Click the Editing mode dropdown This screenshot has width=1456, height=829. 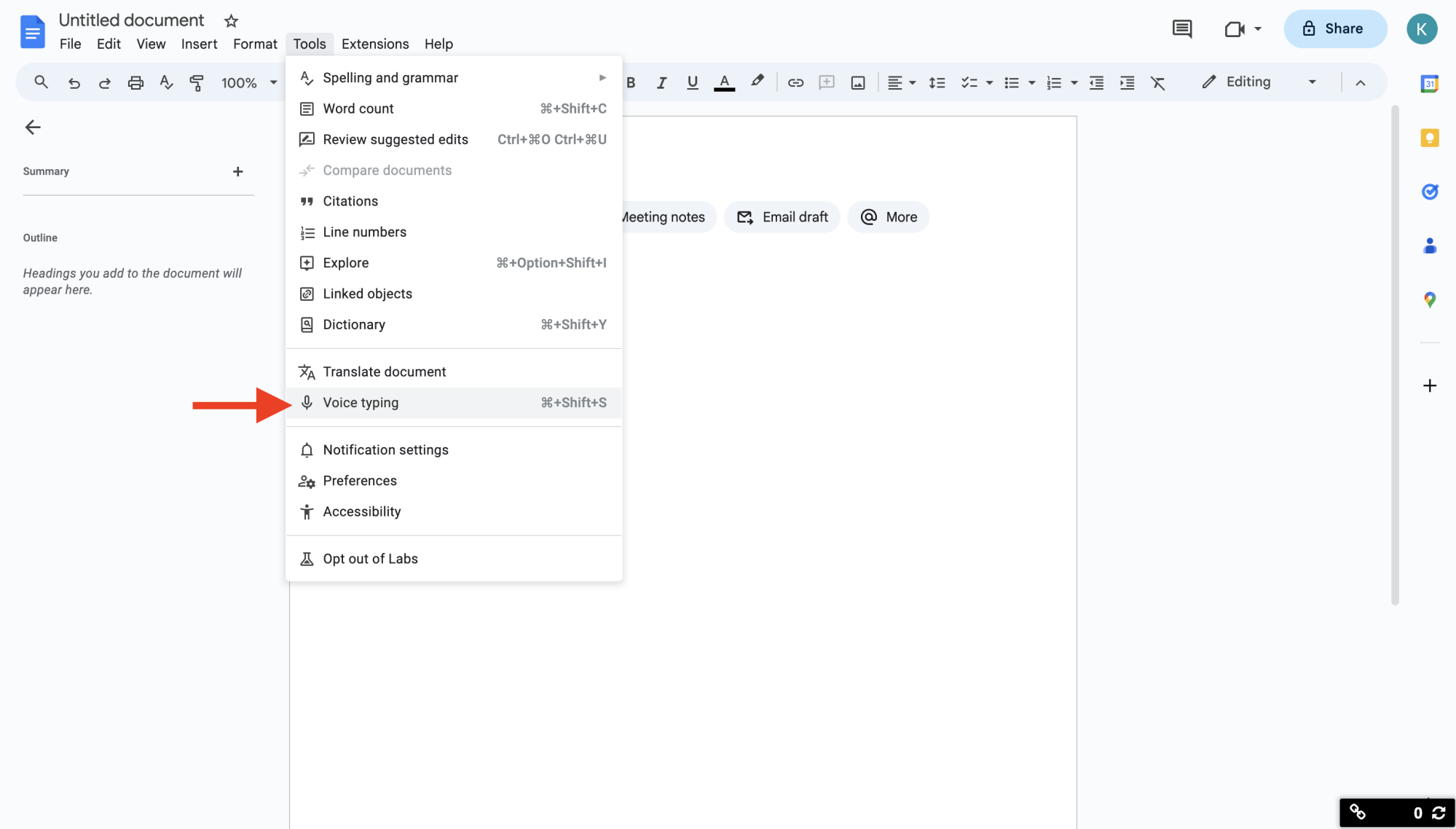(x=1256, y=82)
